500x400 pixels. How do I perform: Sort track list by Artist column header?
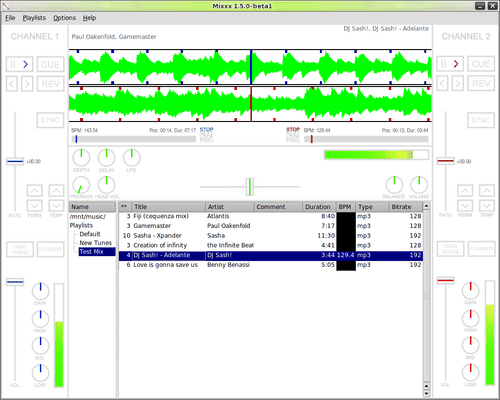click(230, 207)
